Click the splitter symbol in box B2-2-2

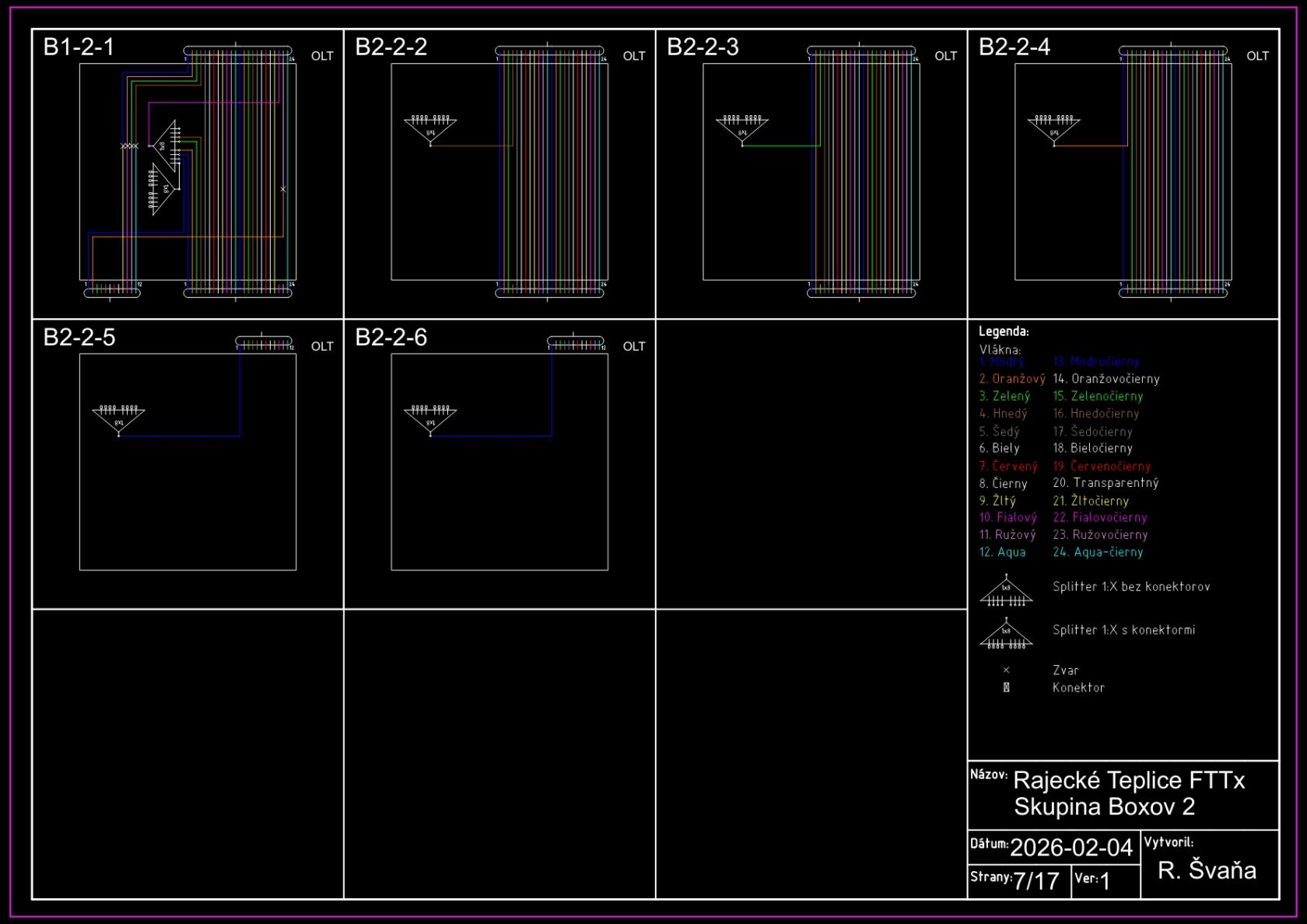[430, 129]
